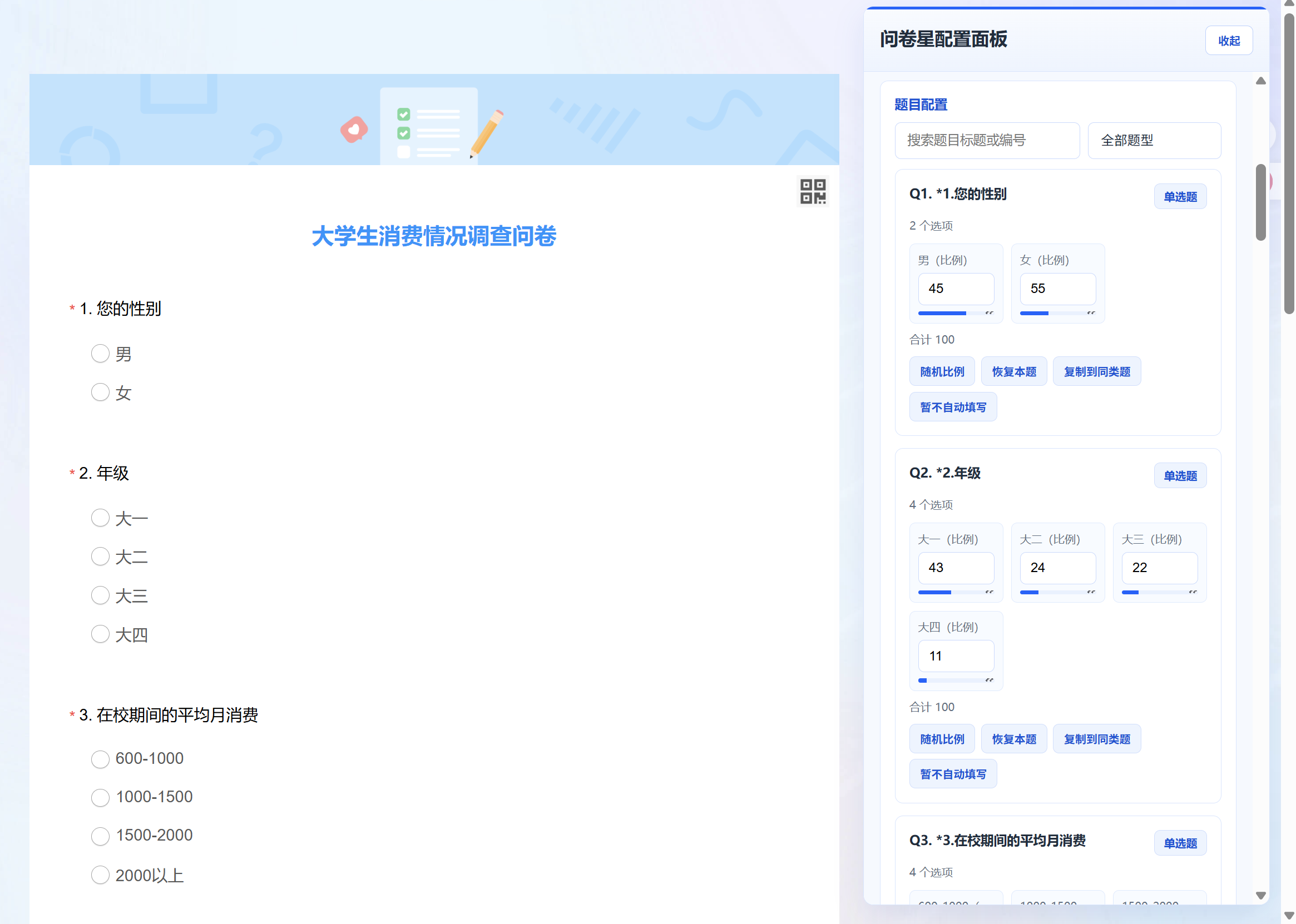Viewport: 1296px width, 924px height.
Task: Click 复制到同类题 under Q1
Action: (1097, 371)
